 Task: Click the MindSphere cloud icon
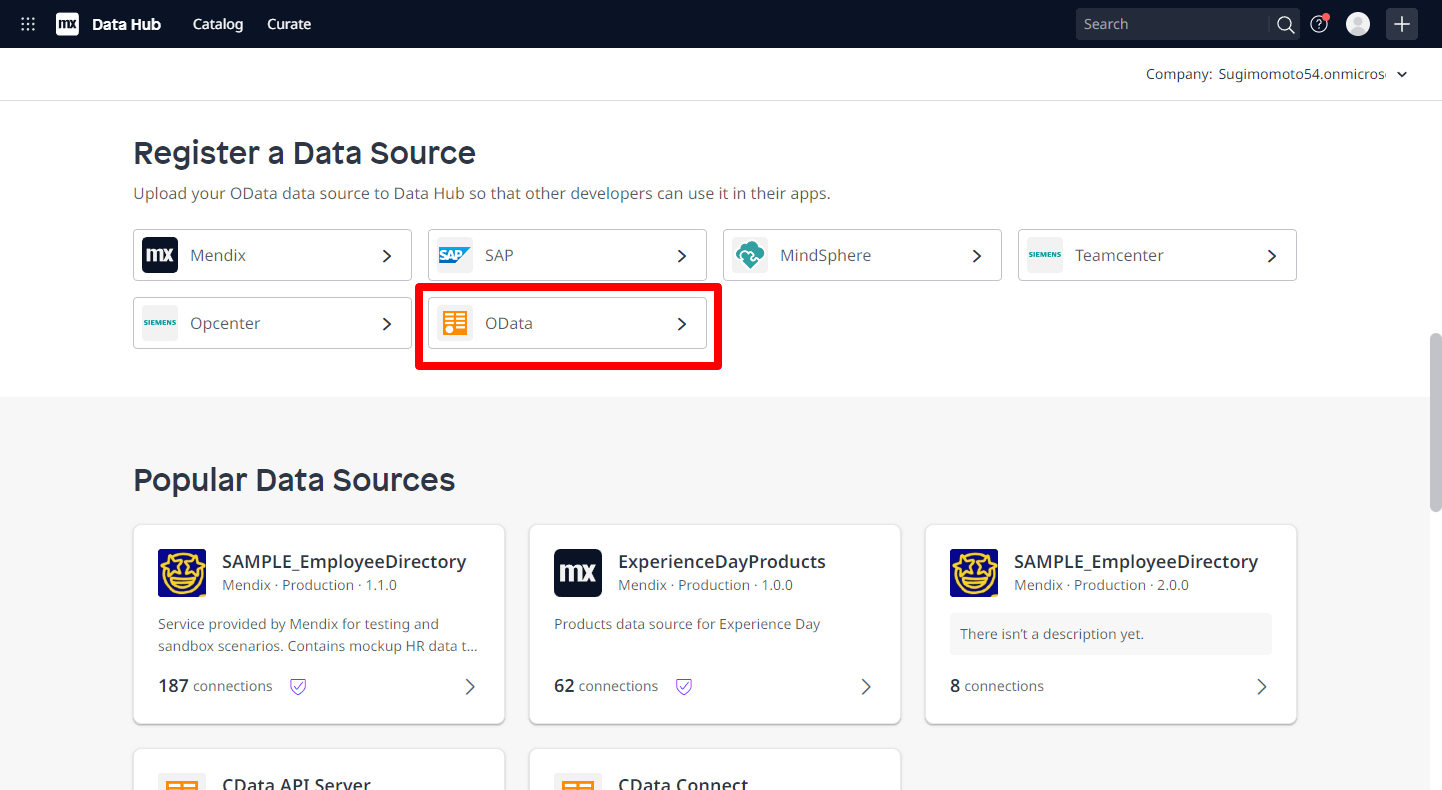coord(750,255)
